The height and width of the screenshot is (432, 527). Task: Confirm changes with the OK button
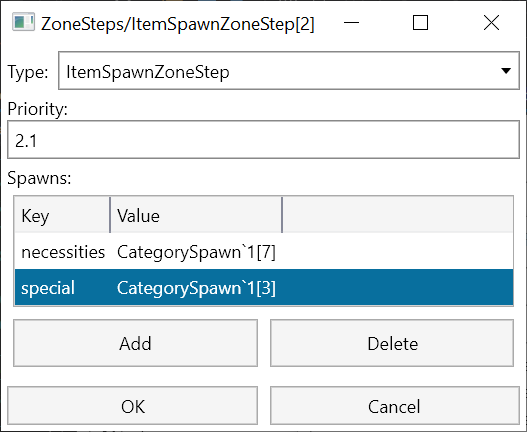(133, 406)
